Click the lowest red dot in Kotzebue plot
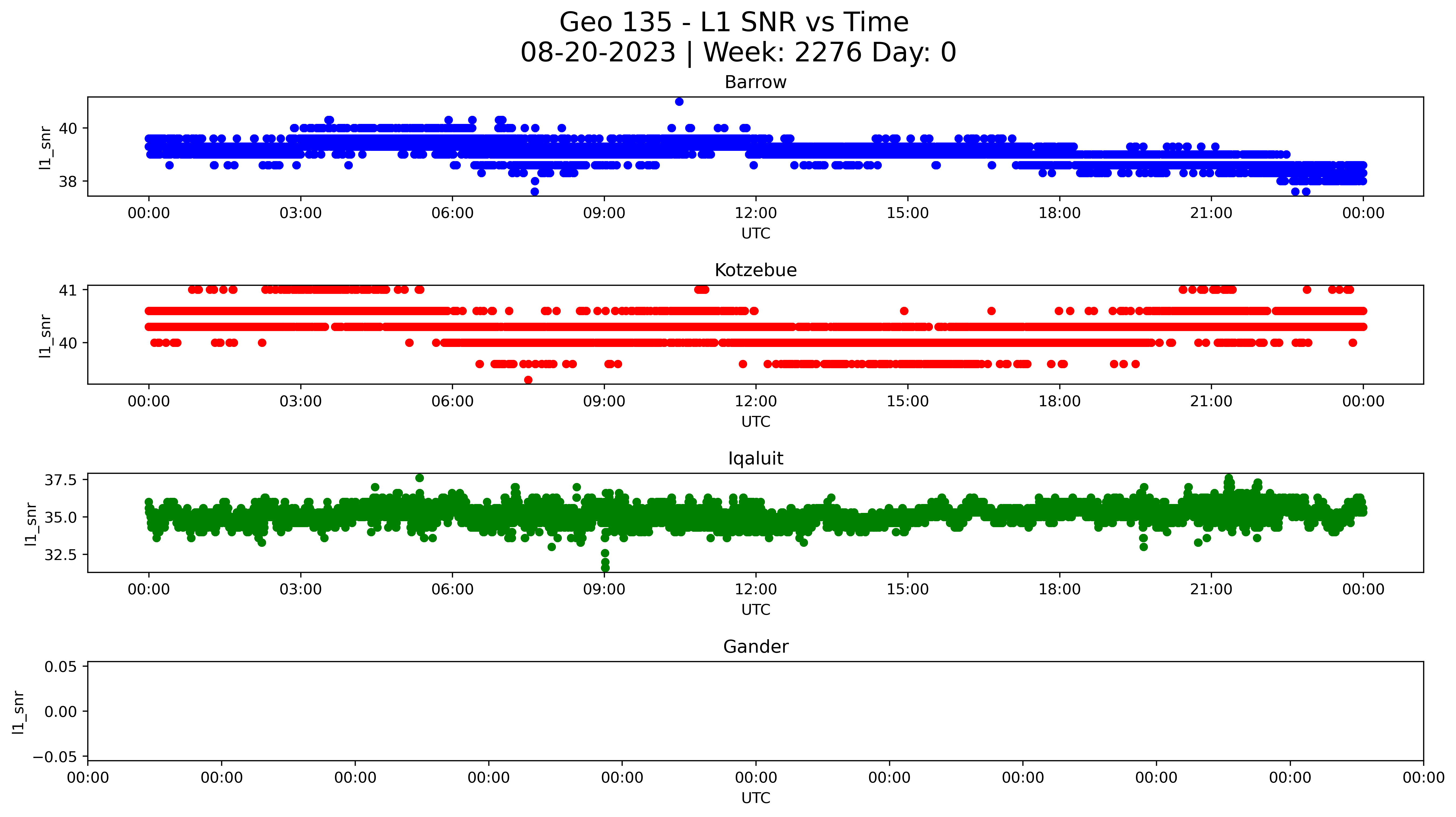This screenshot has height=817, width=1456. point(528,380)
